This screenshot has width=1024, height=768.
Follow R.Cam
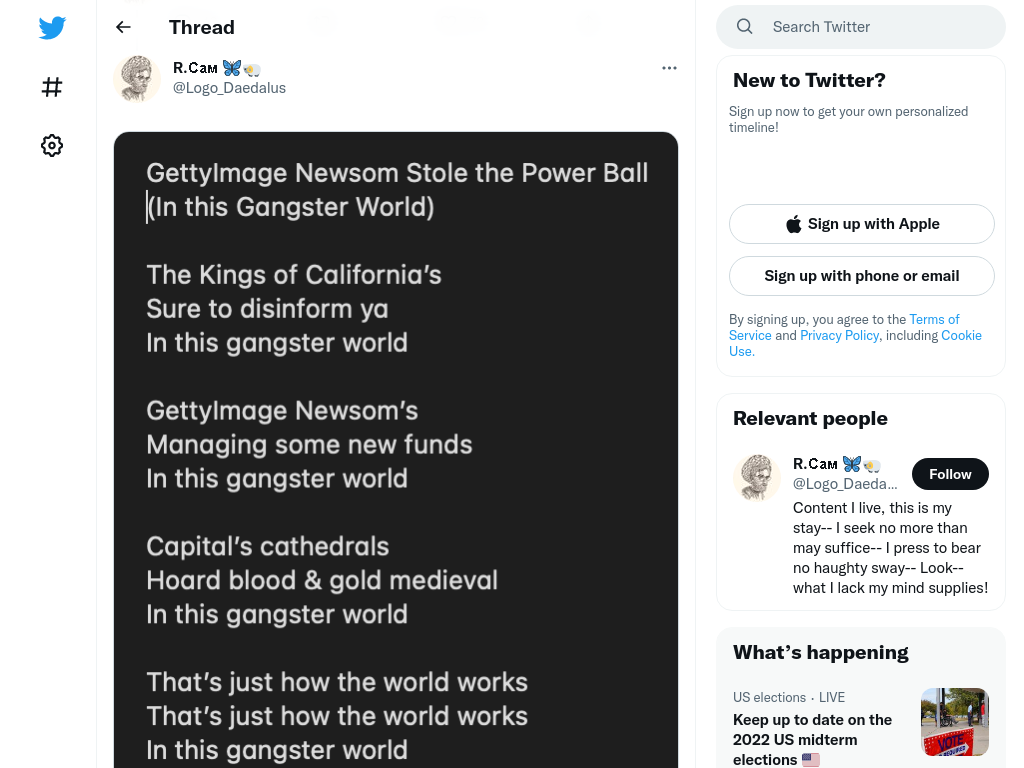[x=950, y=474]
